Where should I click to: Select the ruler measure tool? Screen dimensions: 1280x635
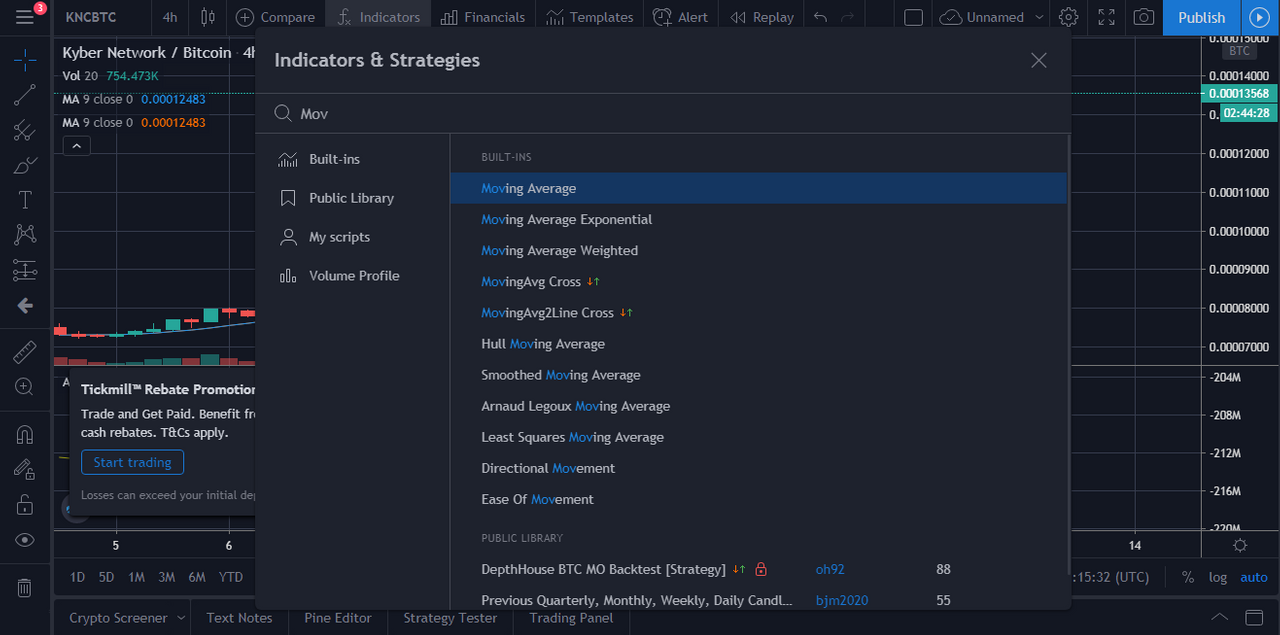coord(25,351)
